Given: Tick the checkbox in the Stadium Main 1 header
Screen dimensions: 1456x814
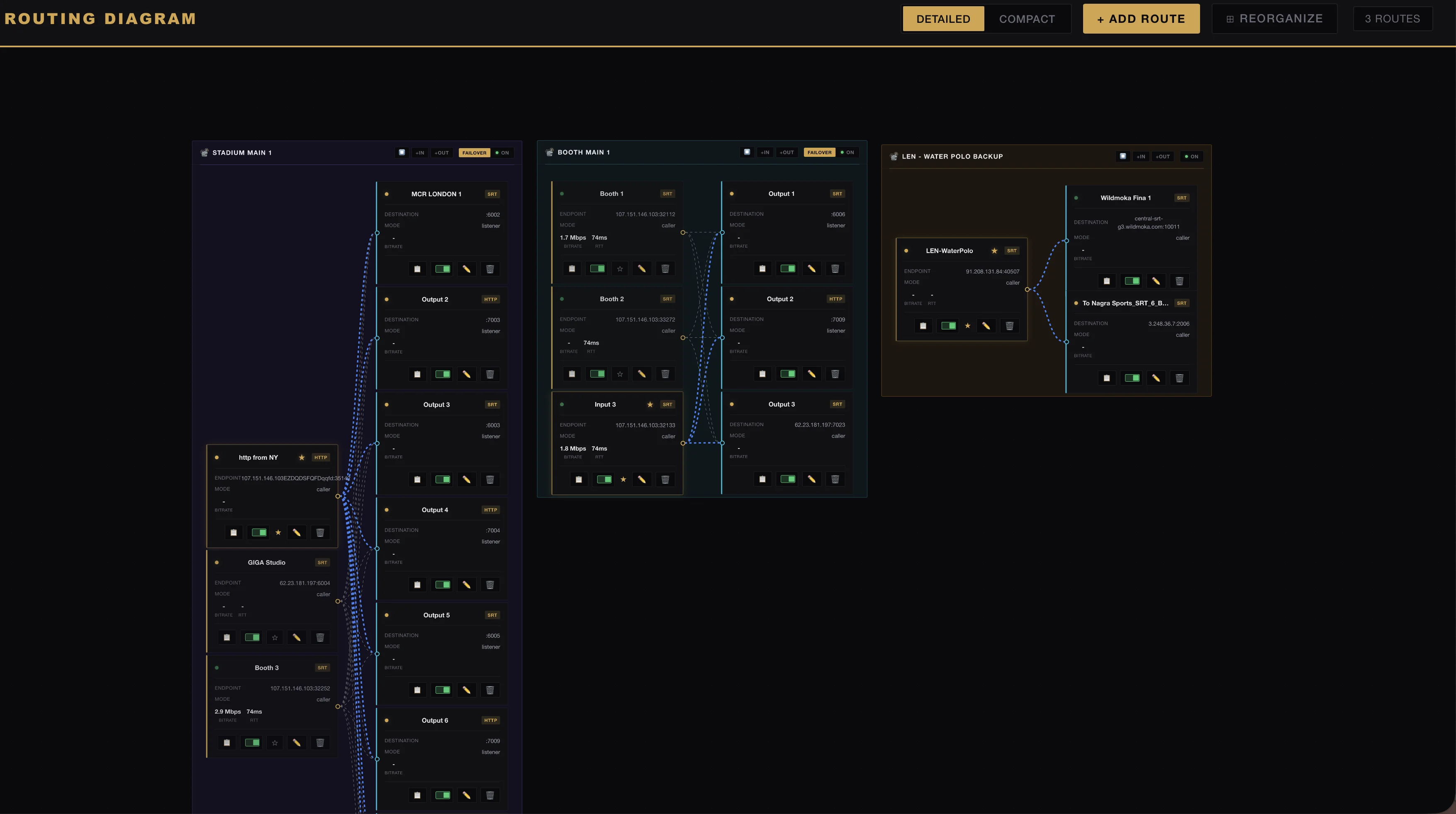Looking at the screenshot, I should (x=402, y=152).
